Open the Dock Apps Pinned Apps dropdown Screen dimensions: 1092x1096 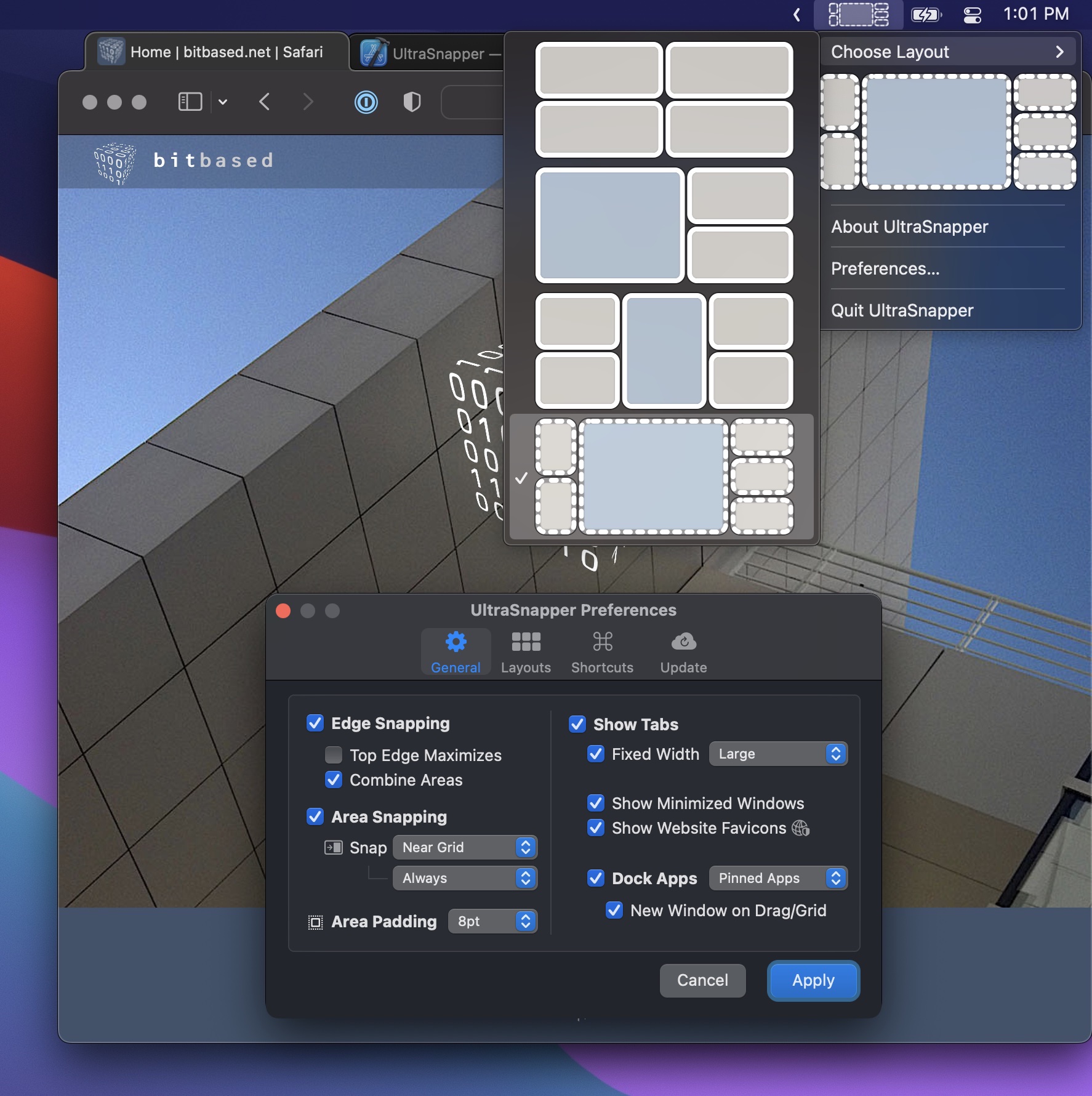[778, 879]
